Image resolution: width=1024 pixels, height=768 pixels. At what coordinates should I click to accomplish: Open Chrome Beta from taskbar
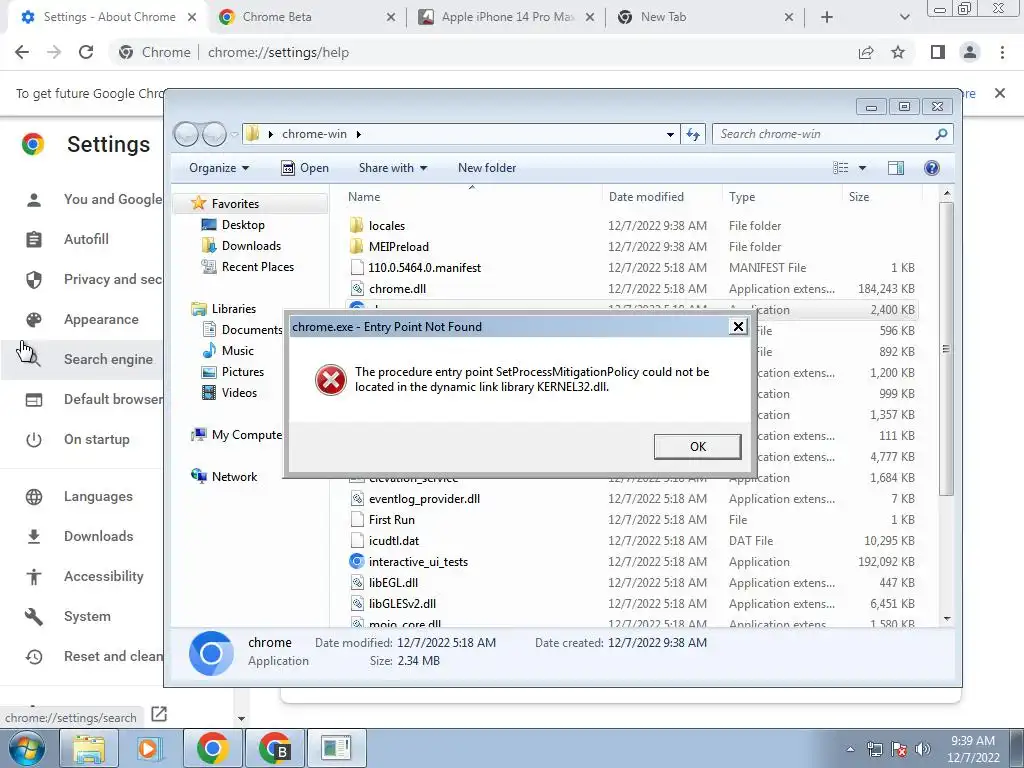(274, 748)
